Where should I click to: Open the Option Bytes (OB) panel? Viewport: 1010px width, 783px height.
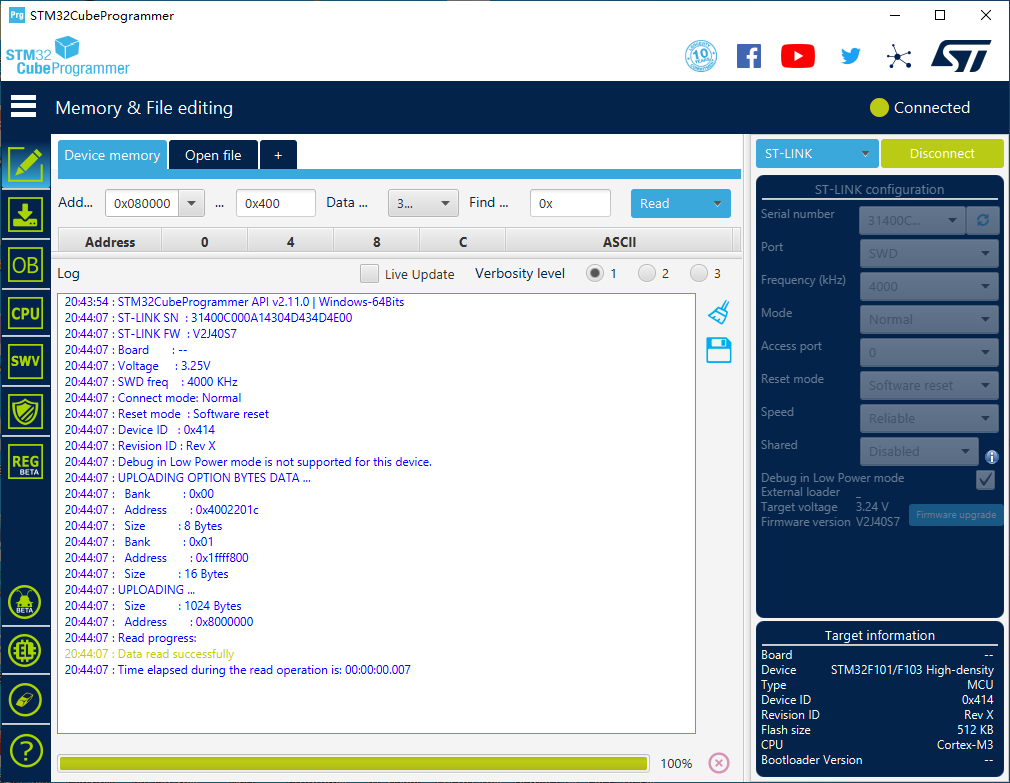(25, 264)
